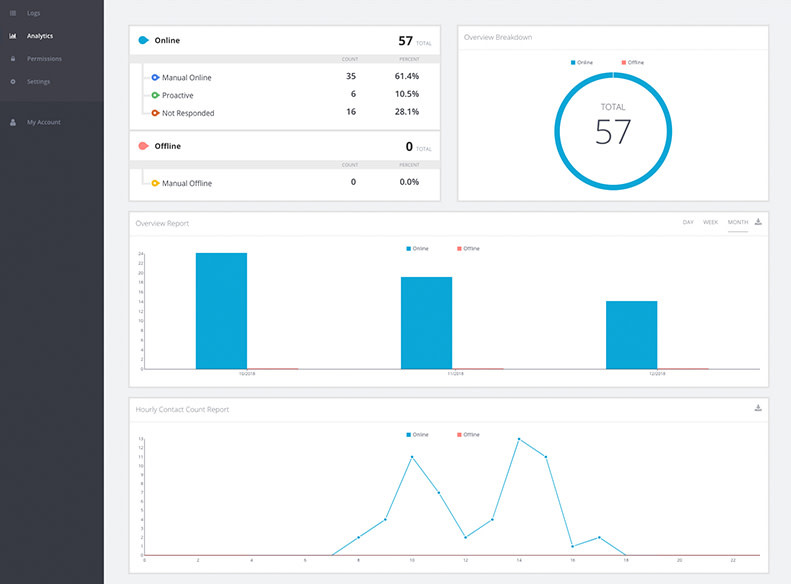Open the Logs sidebar icon

pyautogui.click(x=13, y=13)
